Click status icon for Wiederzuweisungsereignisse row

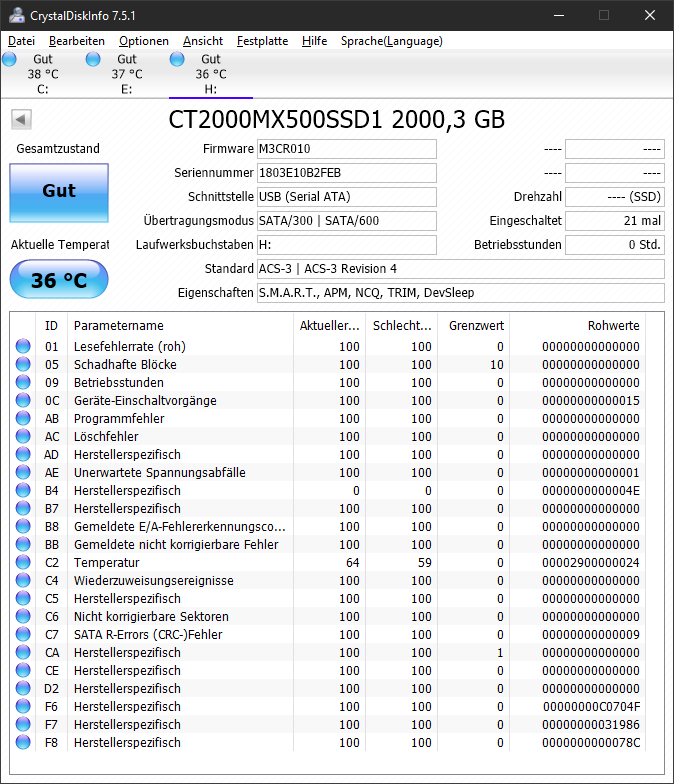coord(23,580)
